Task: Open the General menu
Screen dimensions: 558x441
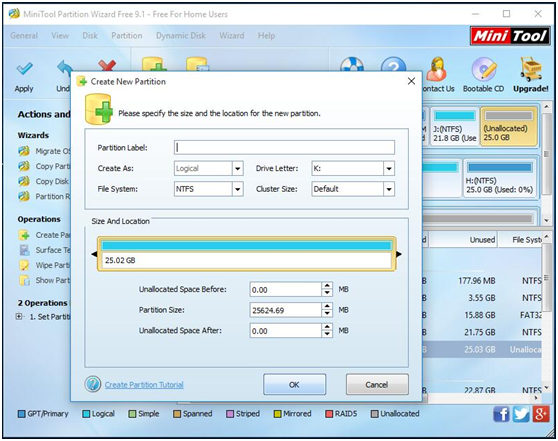Action: [24, 36]
